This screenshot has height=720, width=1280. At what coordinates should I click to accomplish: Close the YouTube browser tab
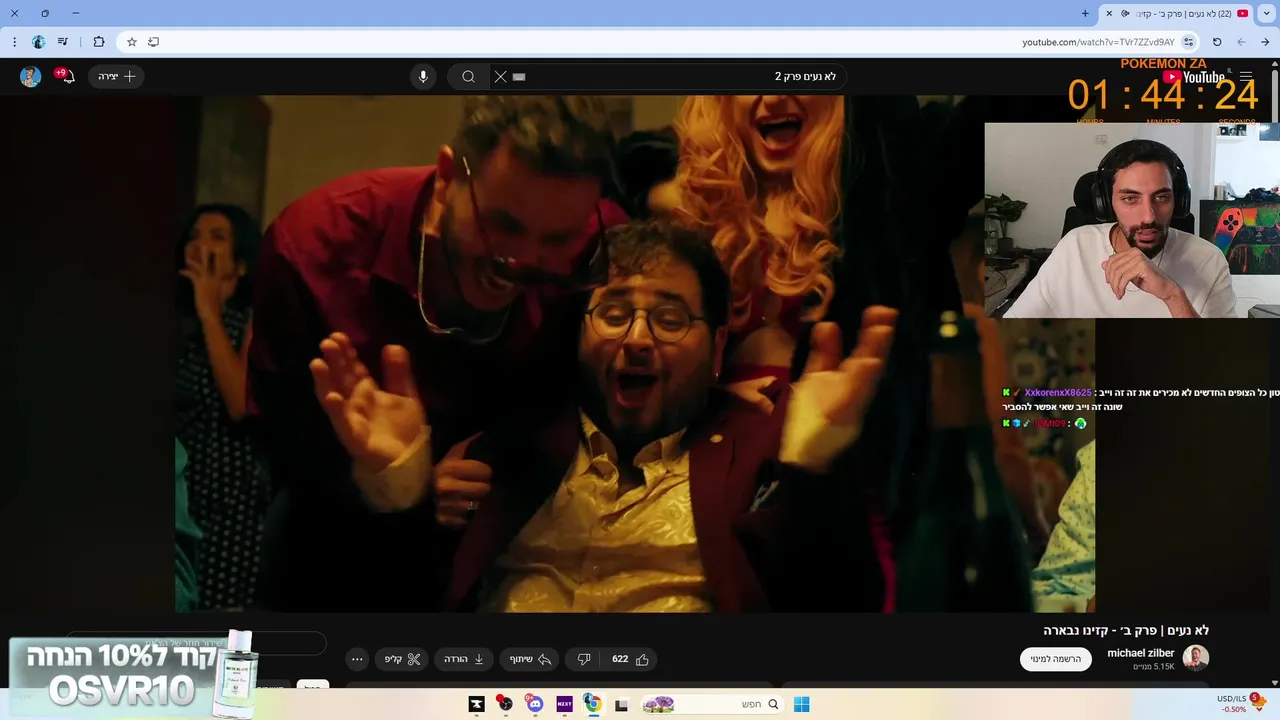point(1108,13)
